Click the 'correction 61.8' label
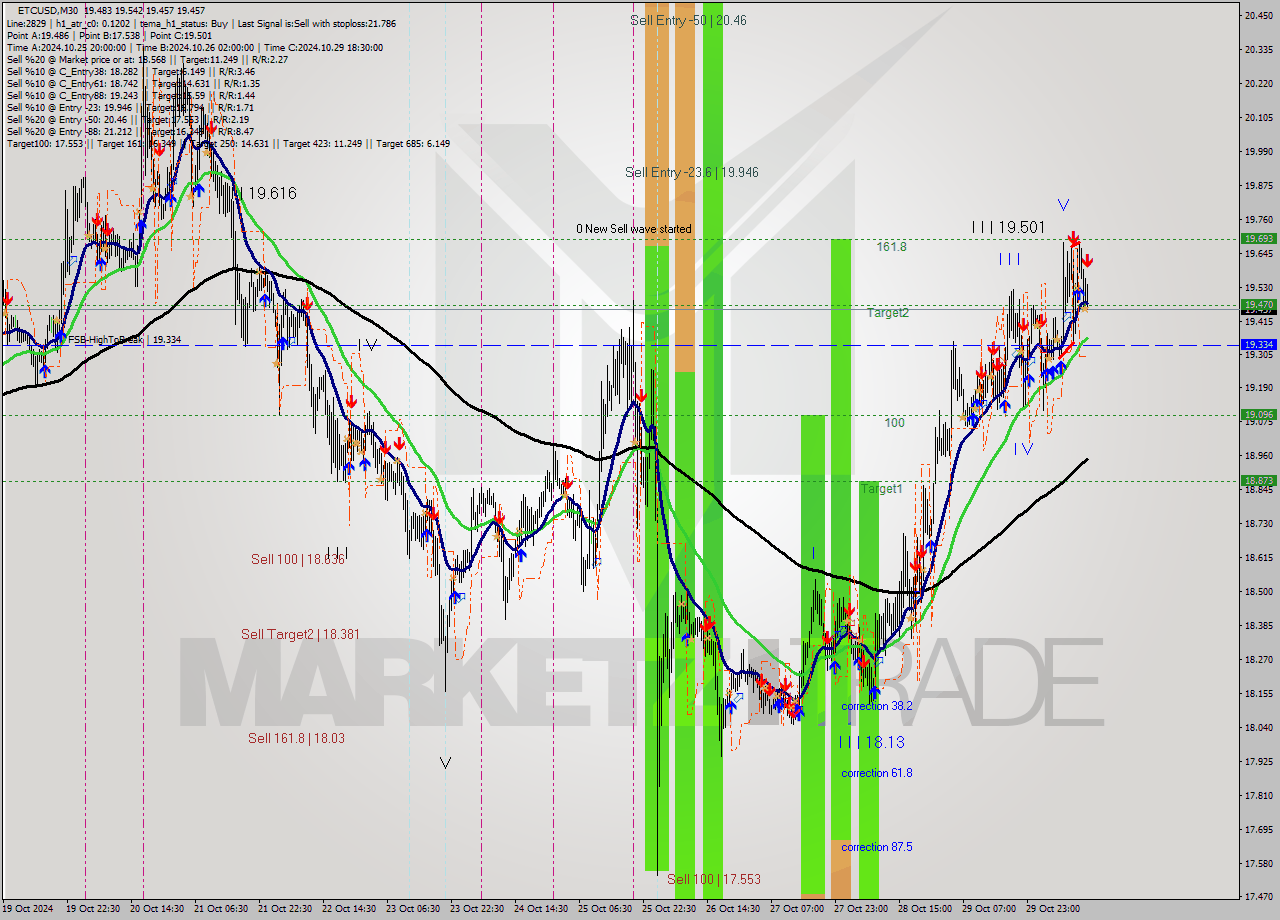 click(876, 773)
